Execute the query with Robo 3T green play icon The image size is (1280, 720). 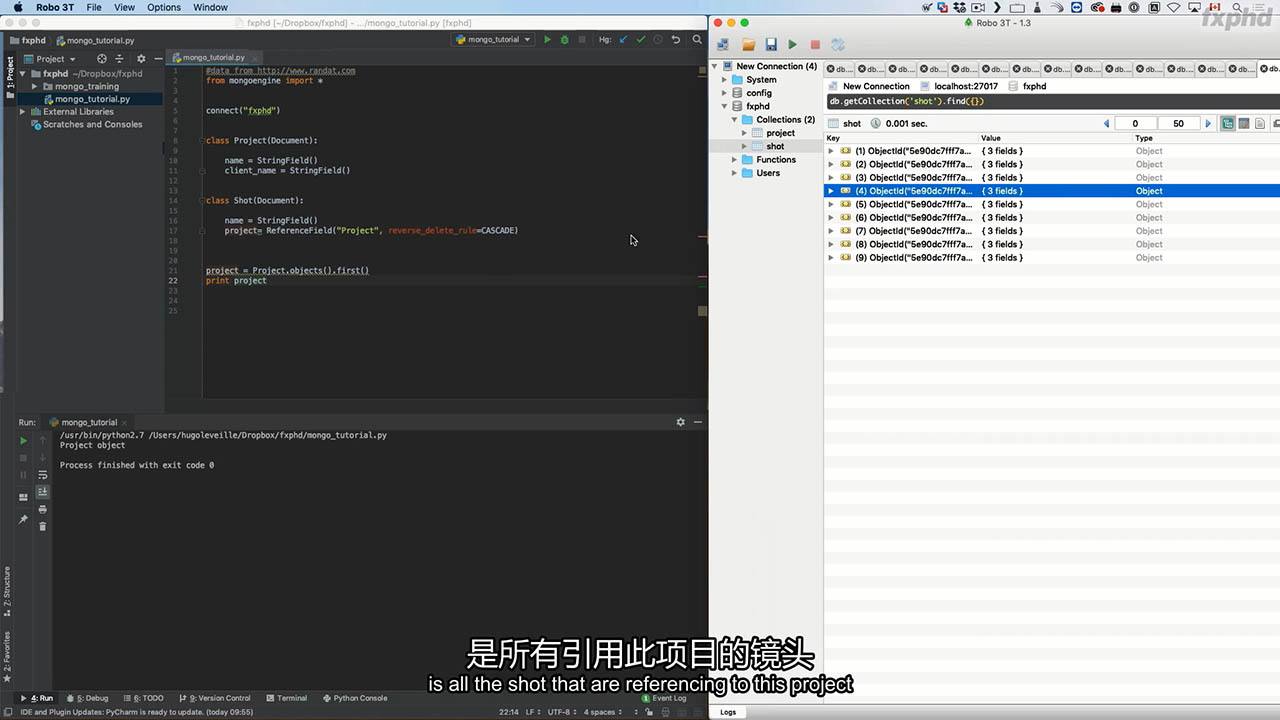pyautogui.click(x=793, y=45)
